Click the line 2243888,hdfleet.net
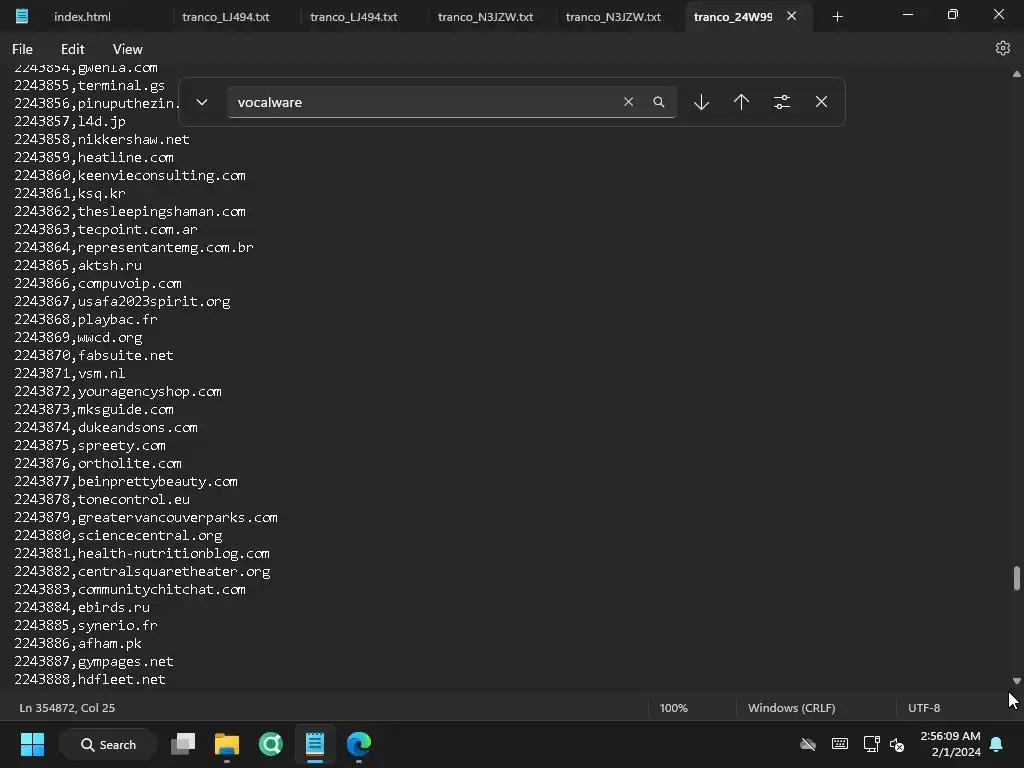This screenshot has width=1024, height=768. [90, 679]
